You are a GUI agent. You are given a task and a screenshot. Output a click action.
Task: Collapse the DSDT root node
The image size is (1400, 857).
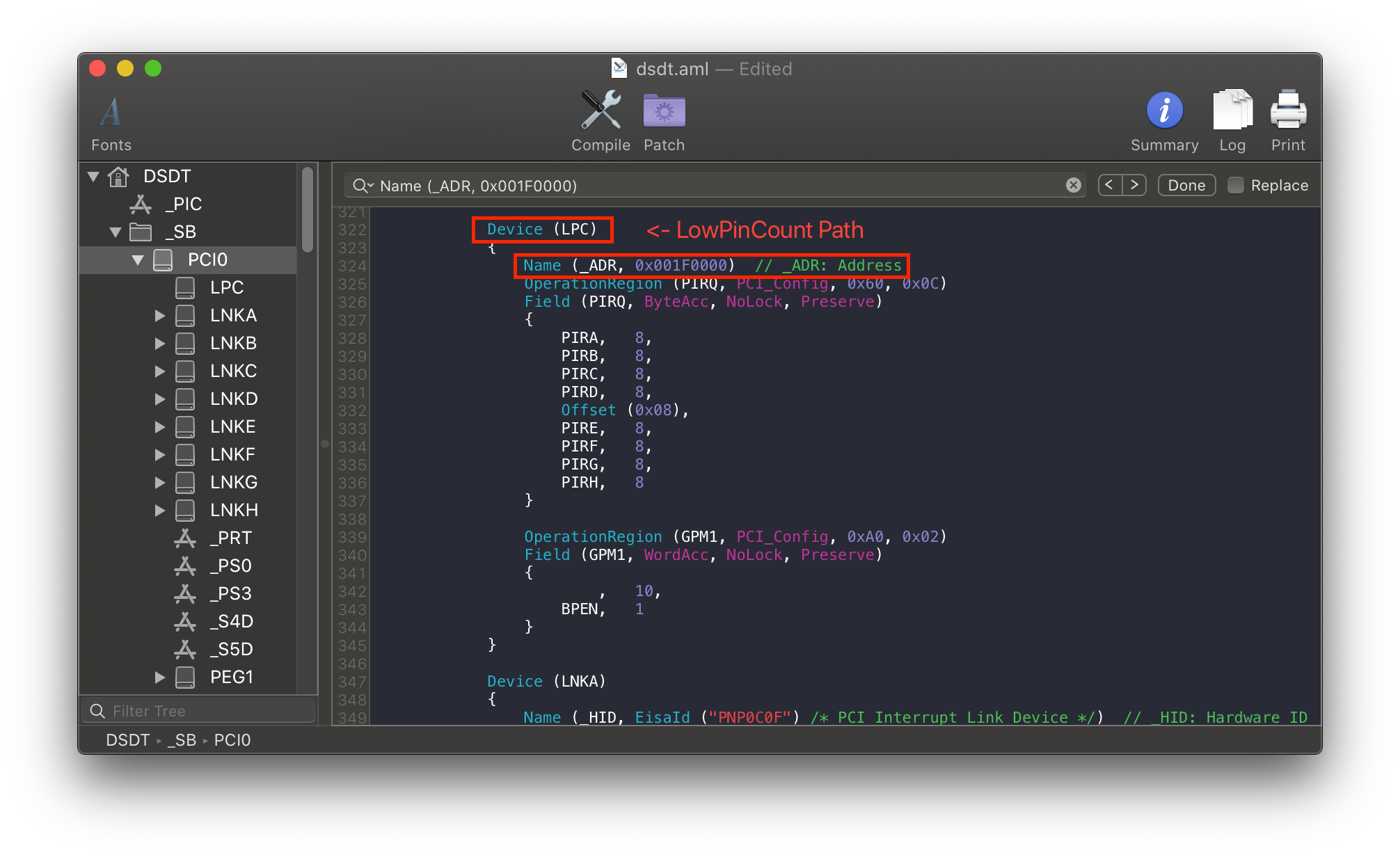click(x=93, y=176)
